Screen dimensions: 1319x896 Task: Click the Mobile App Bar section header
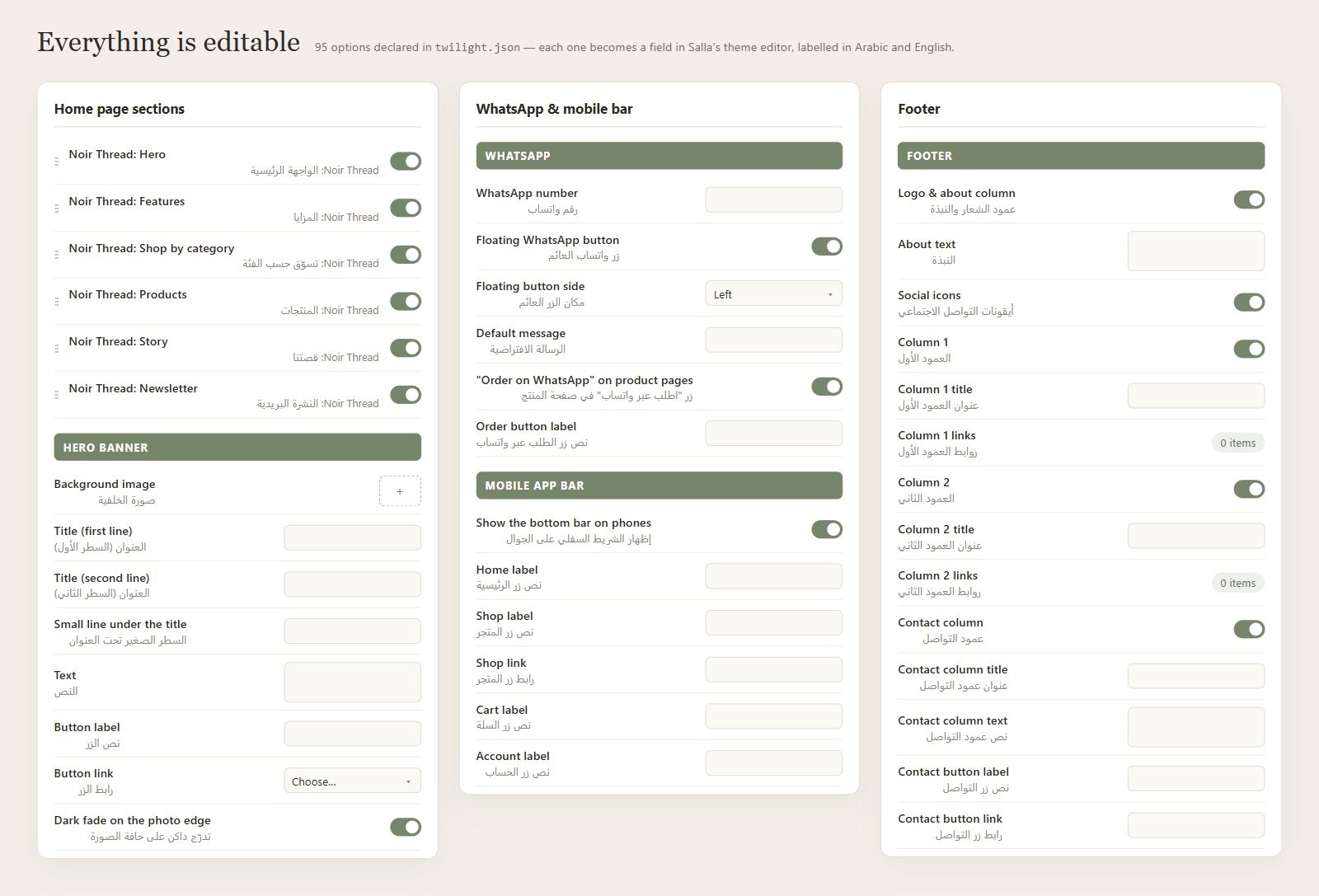(x=659, y=486)
